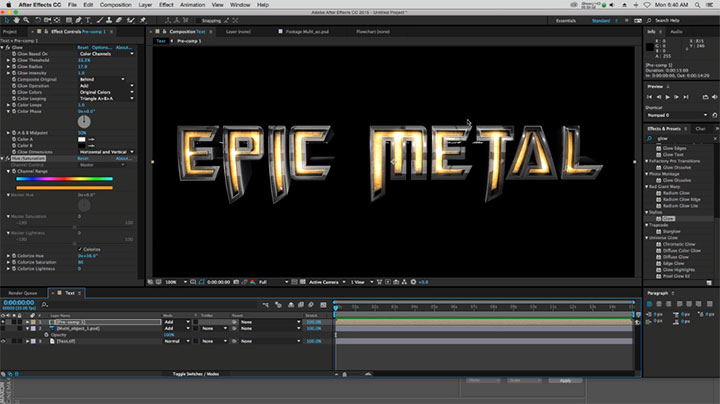Image resolution: width=720 pixels, height=404 pixels.
Task: Select the Puppet Pin tool
Action: pyautogui.click(x=143, y=20)
